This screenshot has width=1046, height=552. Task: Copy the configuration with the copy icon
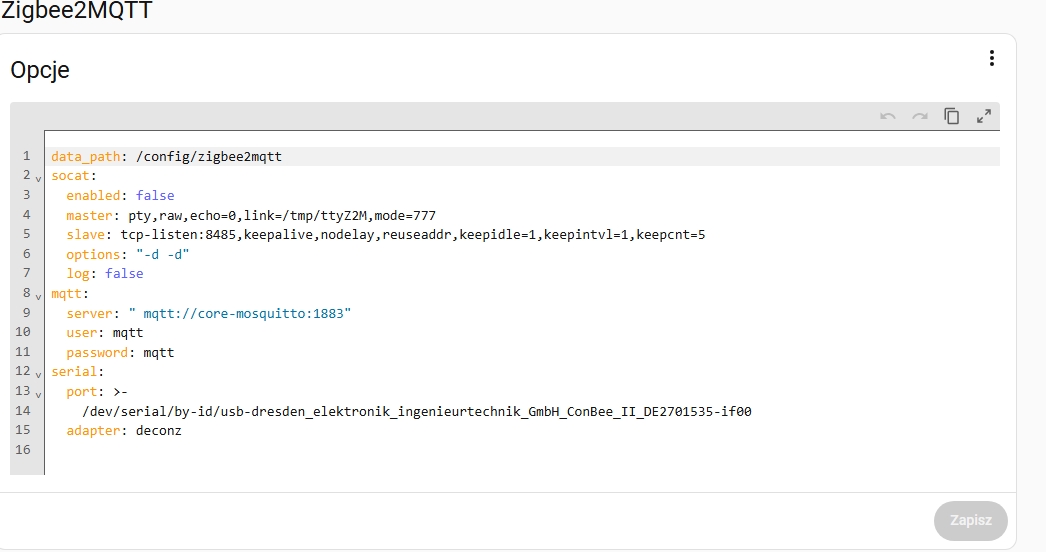[x=952, y=117]
